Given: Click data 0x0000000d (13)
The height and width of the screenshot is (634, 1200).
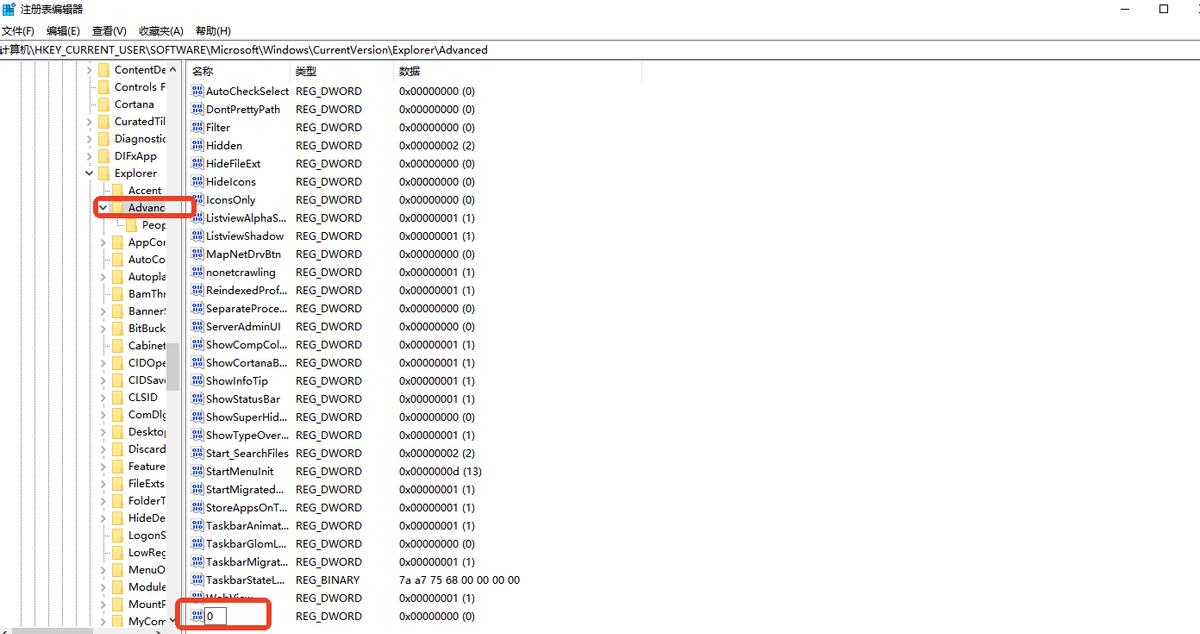Looking at the screenshot, I should tap(440, 471).
